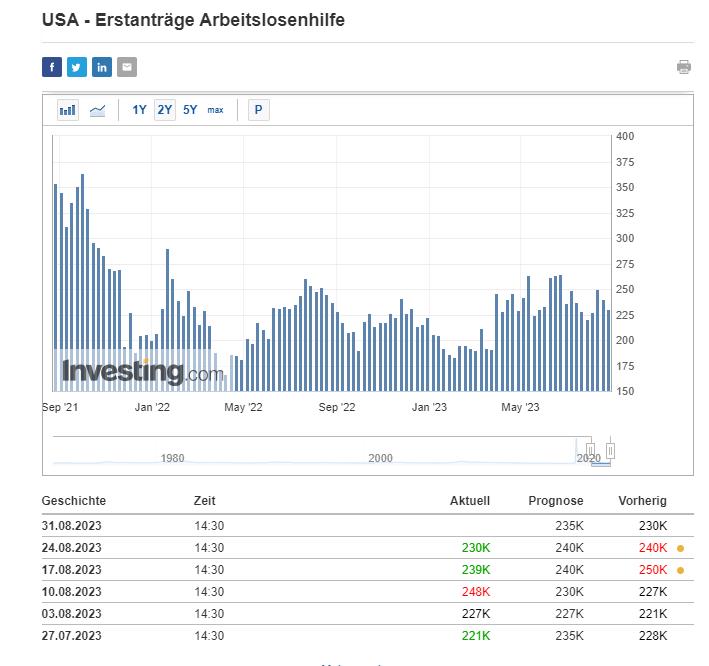Click the Prognose column header

tap(556, 501)
